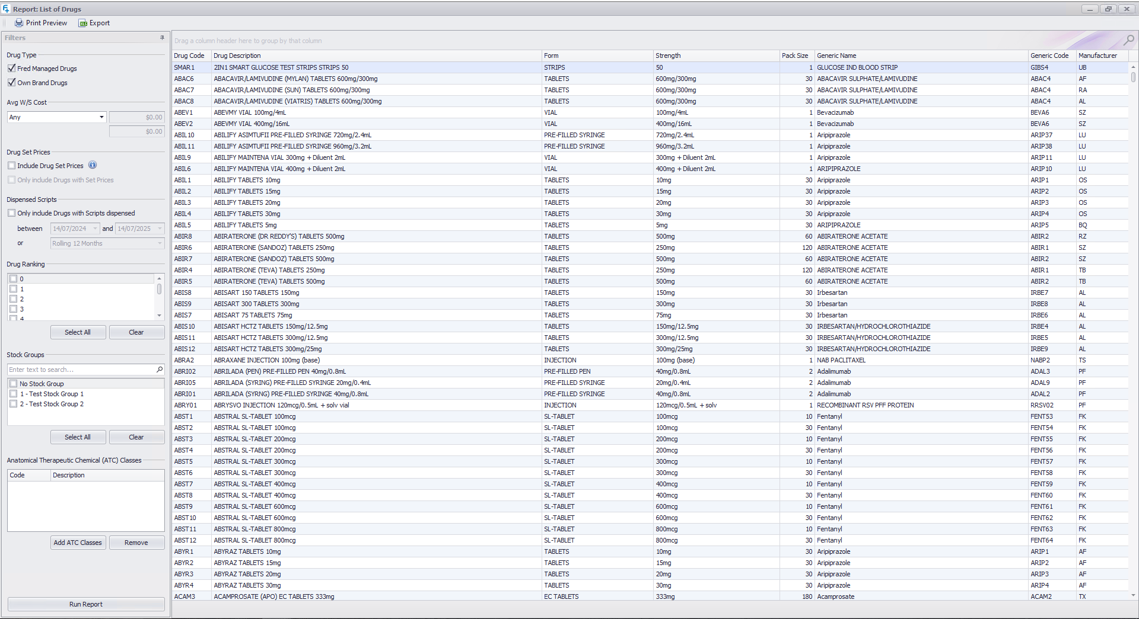Pin the Filters panel

pos(162,38)
